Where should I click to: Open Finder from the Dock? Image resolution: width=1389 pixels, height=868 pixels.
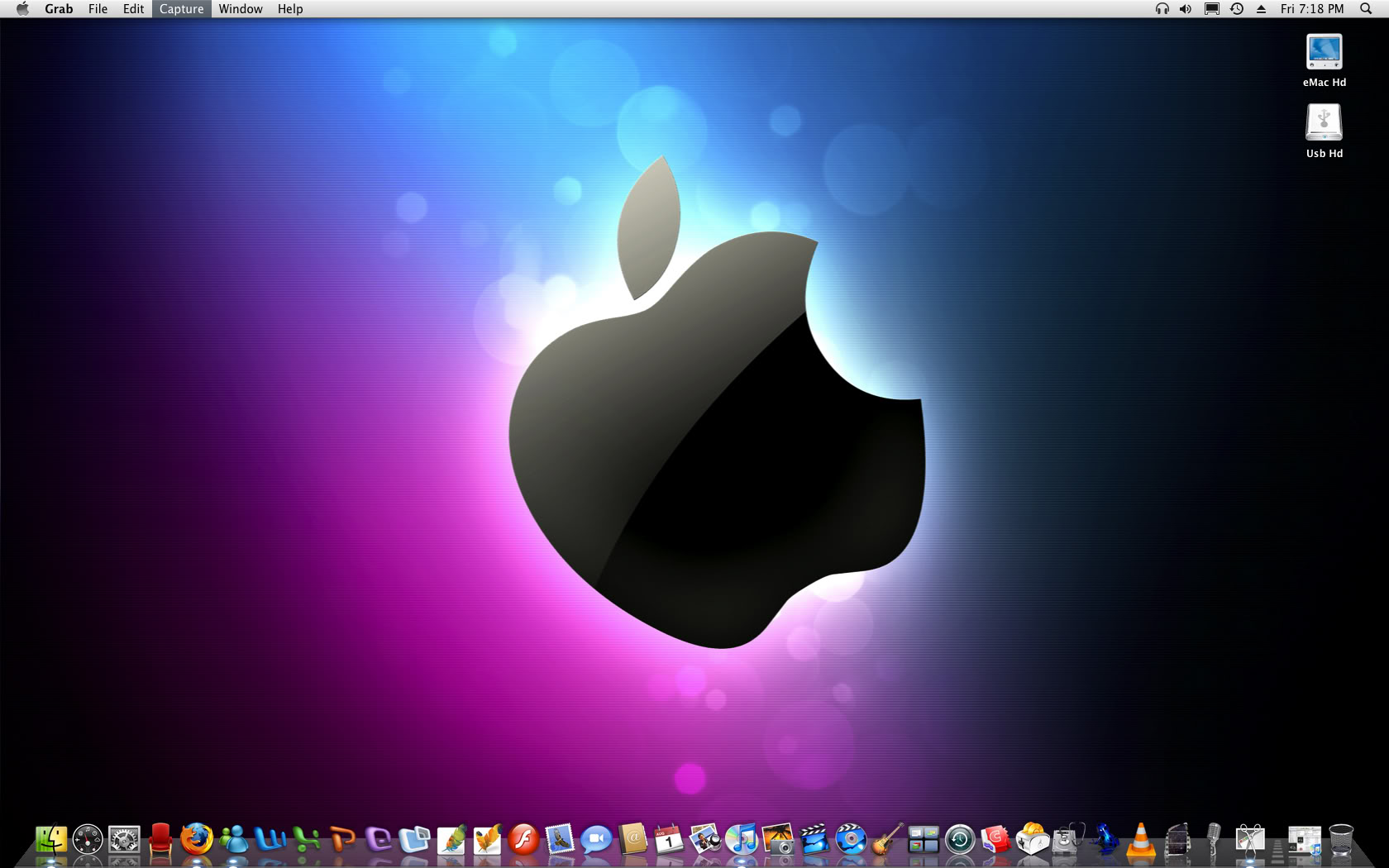pyautogui.click(x=51, y=840)
